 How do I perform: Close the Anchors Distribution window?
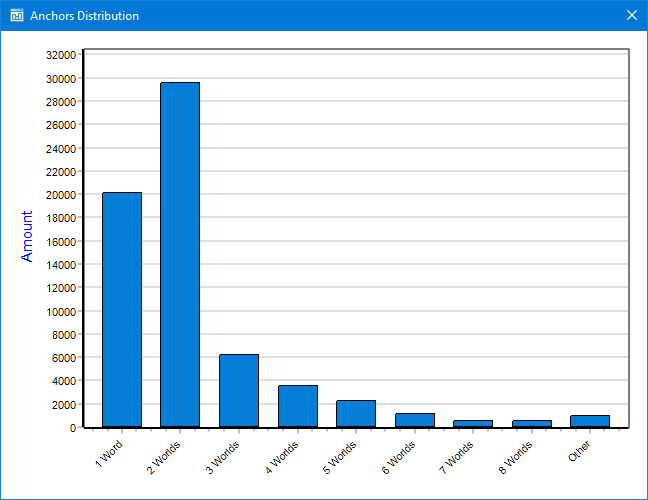(x=631, y=16)
